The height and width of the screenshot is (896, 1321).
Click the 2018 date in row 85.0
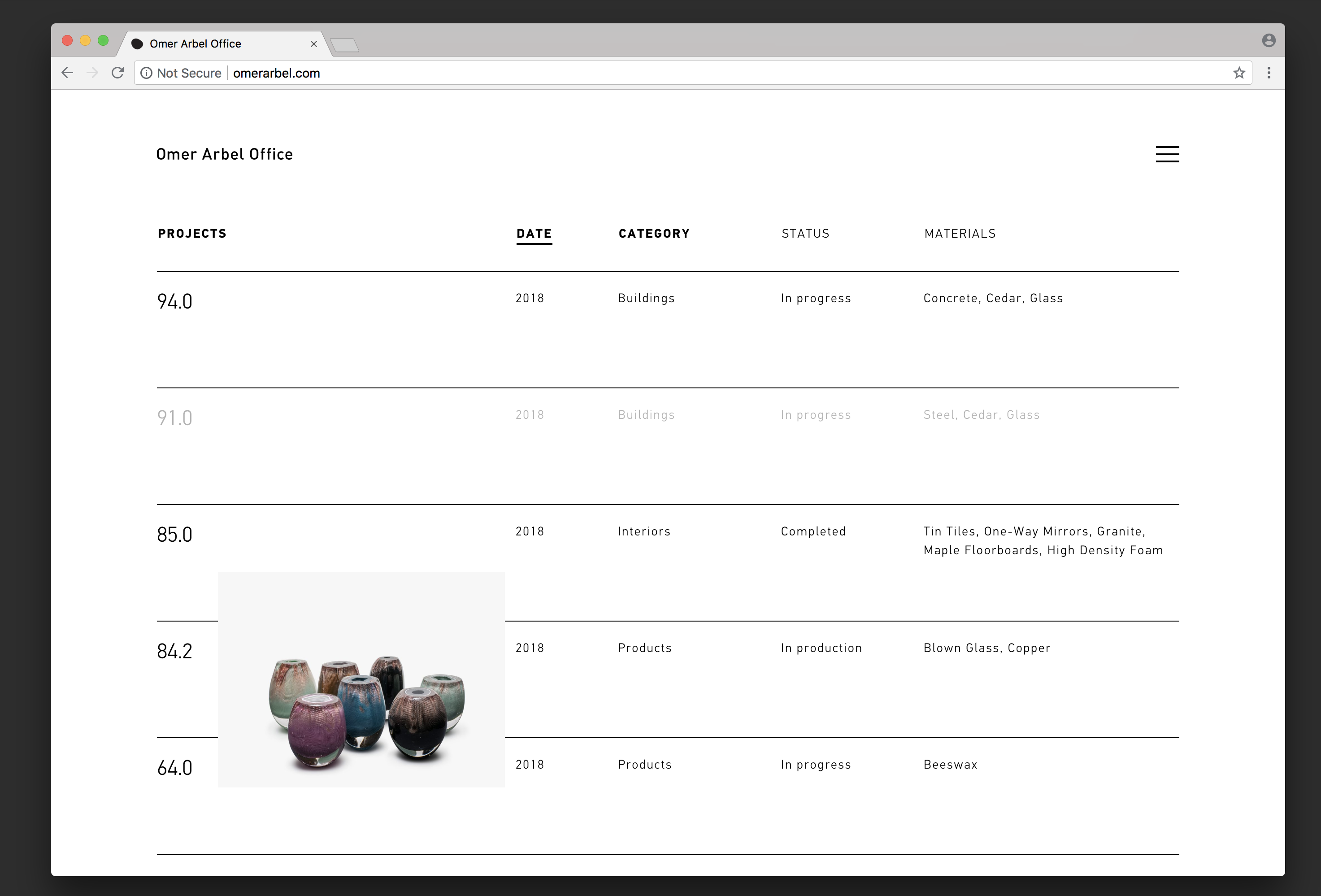(530, 531)
